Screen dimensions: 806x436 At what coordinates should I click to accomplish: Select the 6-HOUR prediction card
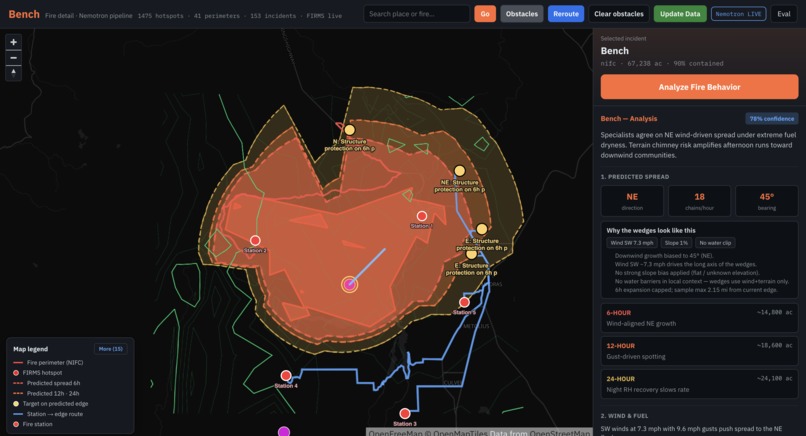tap(700, 318)
